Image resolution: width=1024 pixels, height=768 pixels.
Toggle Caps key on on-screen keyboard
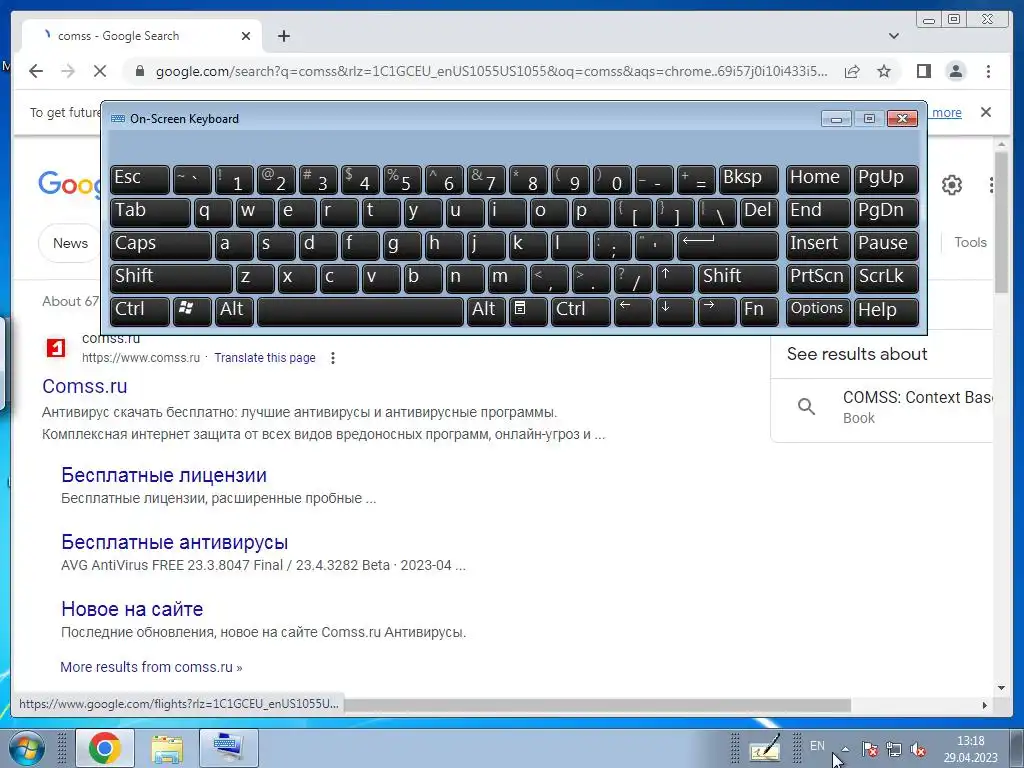coord(161,246)
